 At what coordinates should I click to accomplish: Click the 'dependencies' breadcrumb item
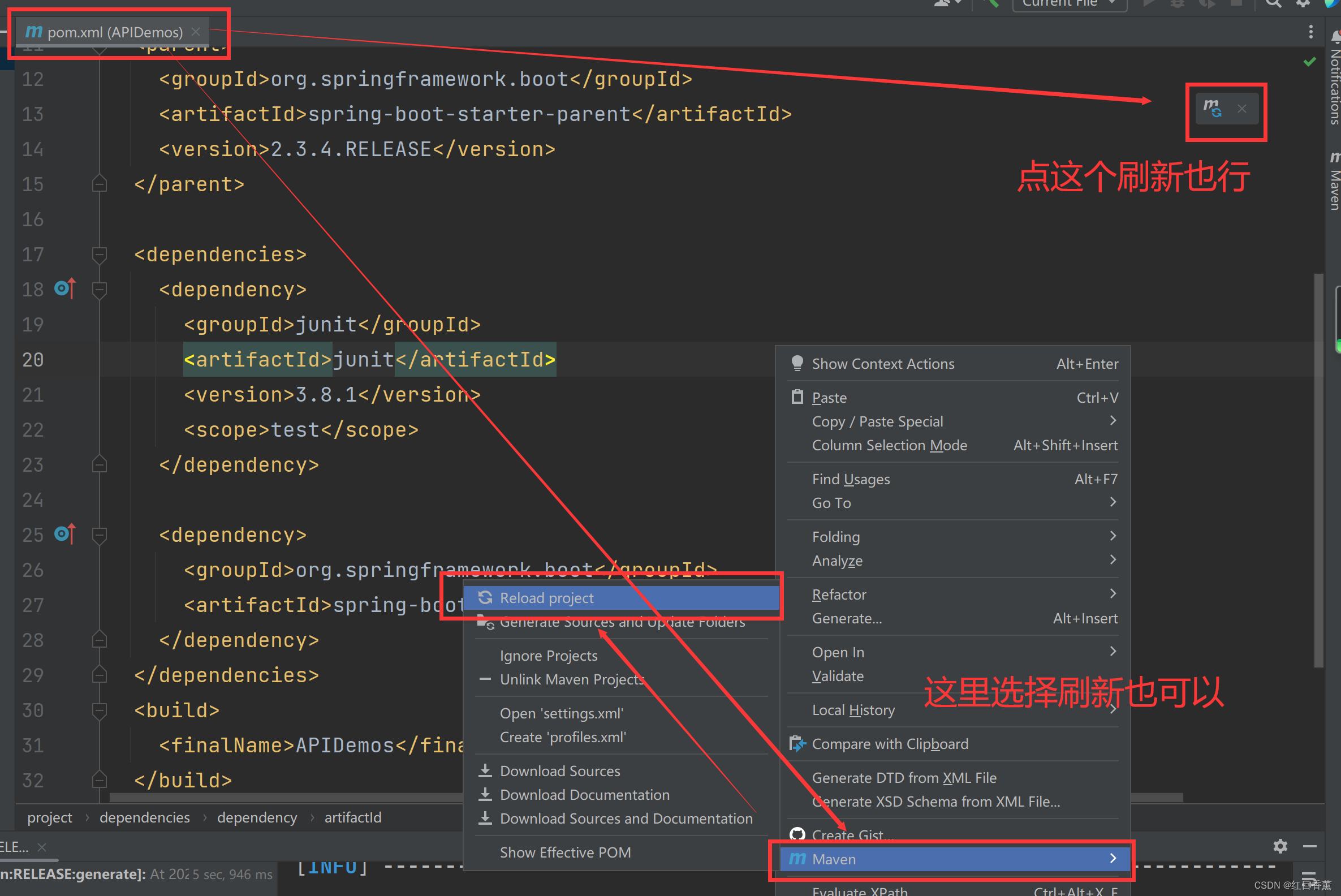point(145,818)
